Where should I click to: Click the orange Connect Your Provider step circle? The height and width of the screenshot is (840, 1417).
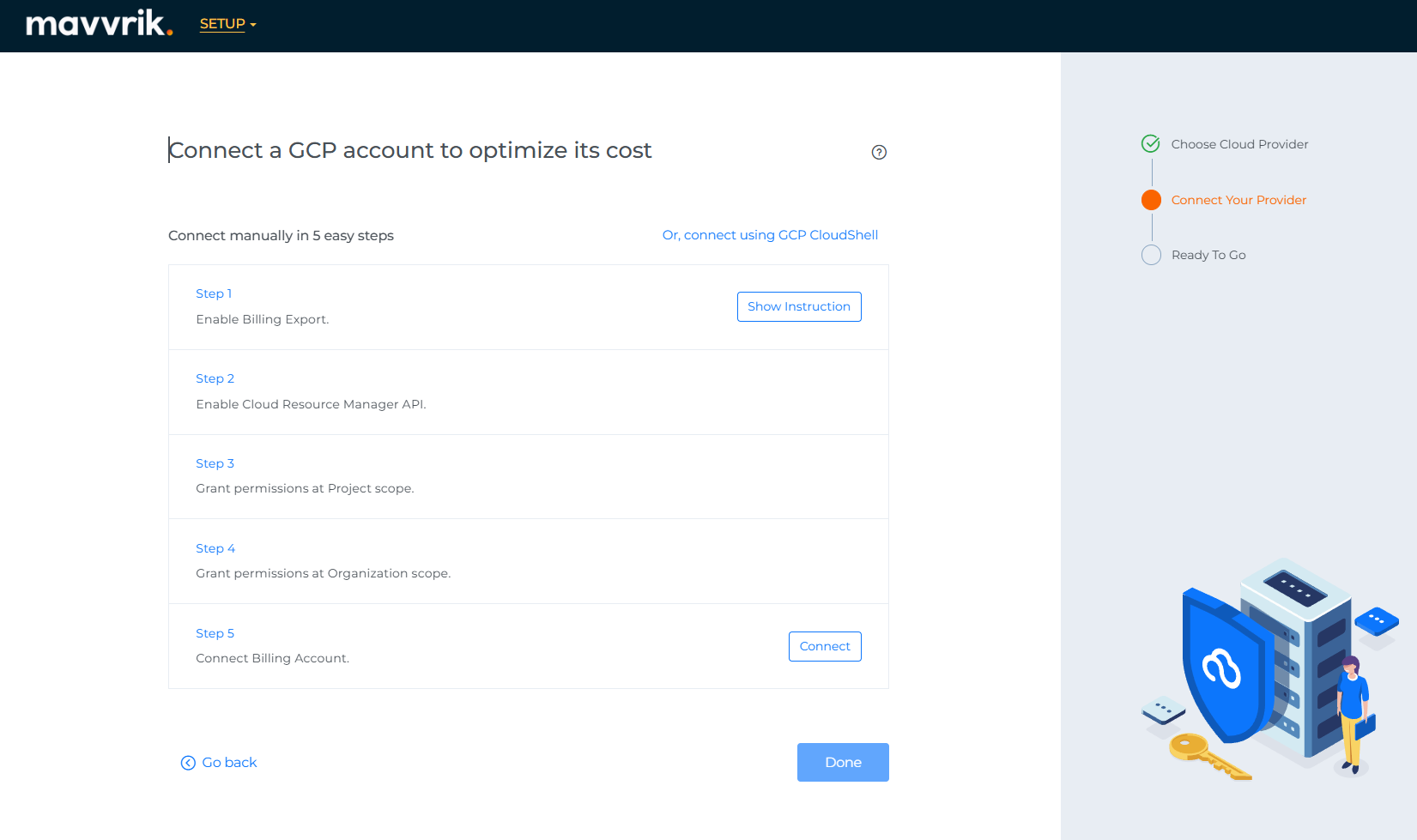point(1151,200)
